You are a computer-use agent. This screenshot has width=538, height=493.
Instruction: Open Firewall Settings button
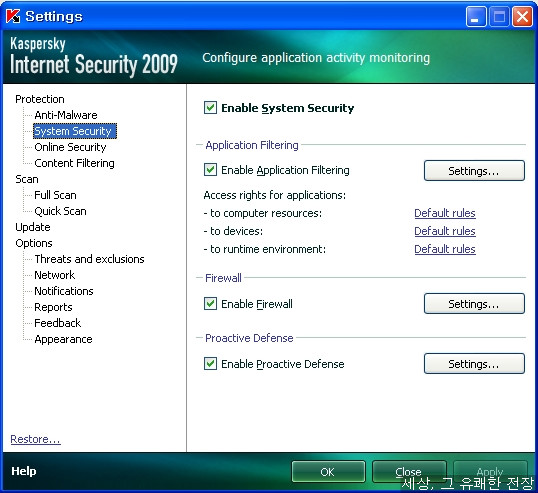(x=474, y=304)
